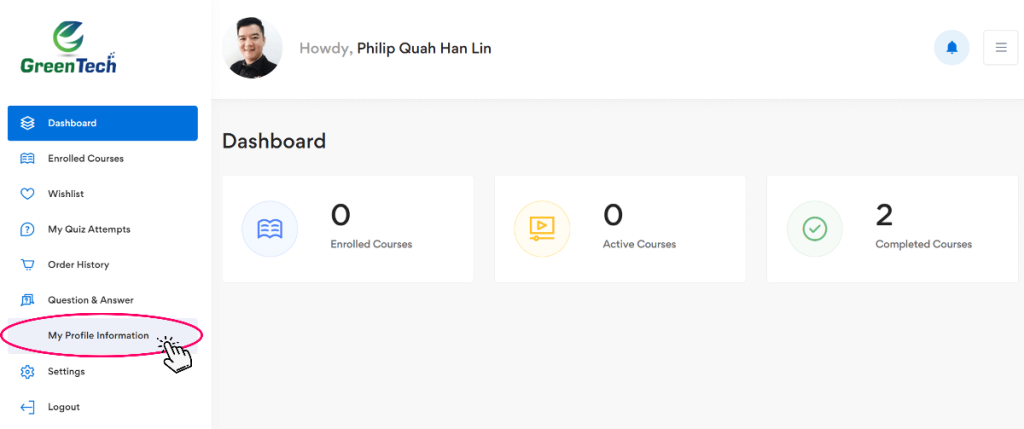The height and width of the screenshot is (429, 1024).
Task: Click the Dashboard layers icon
Action: click(x=28, y=123)
